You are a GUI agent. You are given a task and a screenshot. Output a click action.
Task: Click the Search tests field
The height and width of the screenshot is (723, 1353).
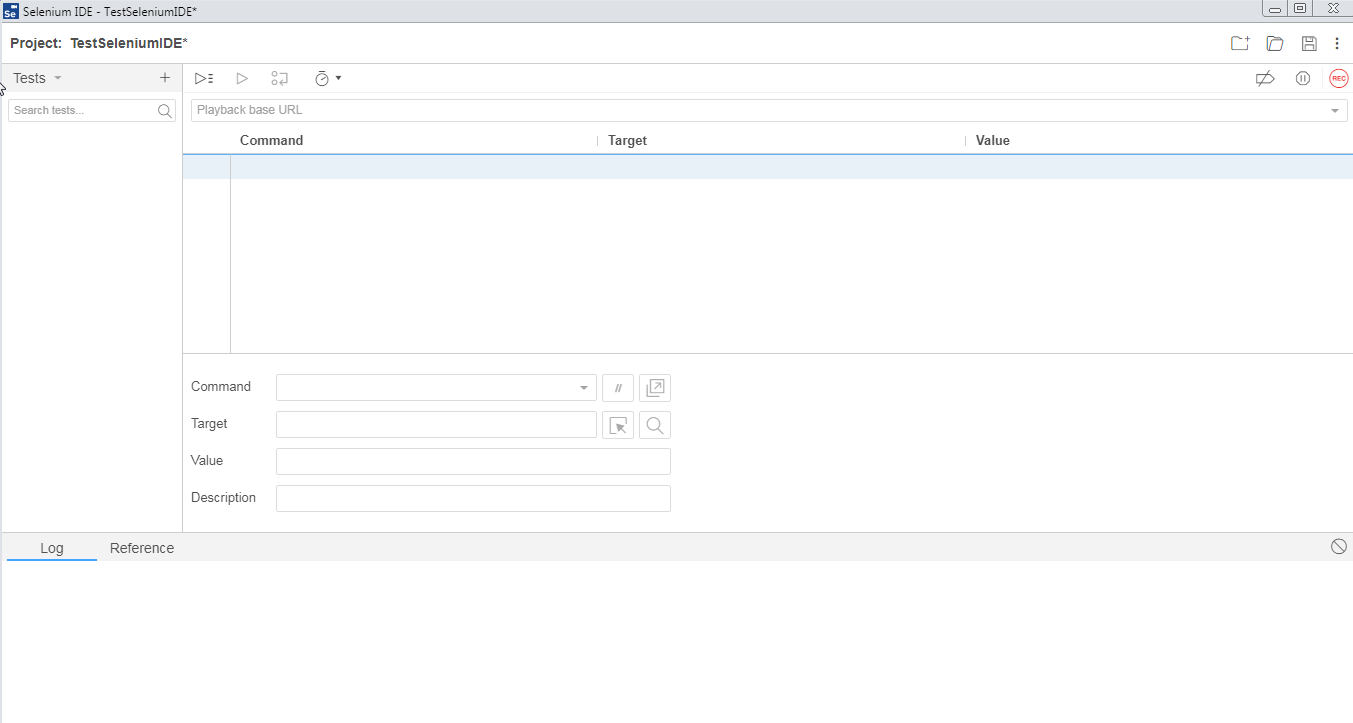pos(82,110)
